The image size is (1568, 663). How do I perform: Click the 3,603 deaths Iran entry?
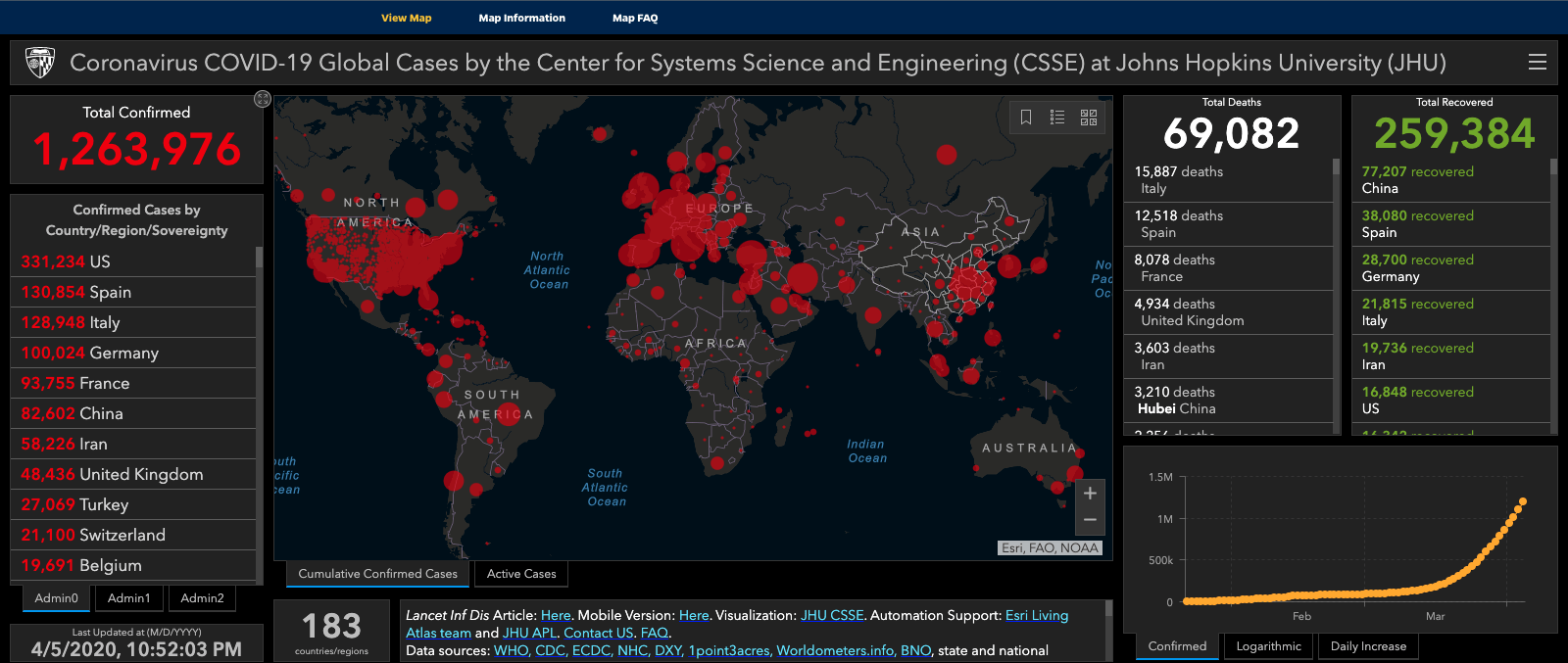point(1228,356)
